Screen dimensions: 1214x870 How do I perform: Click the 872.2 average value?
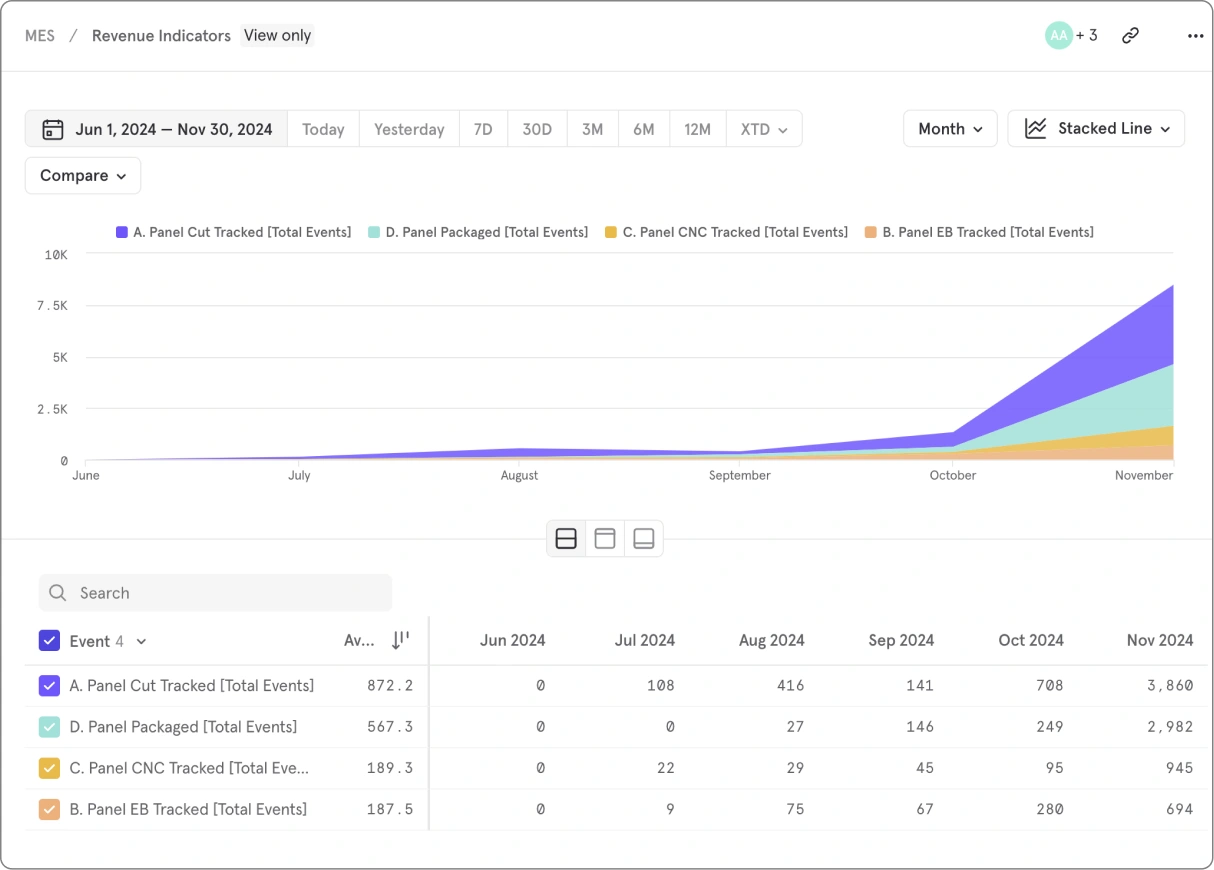point(390,686)
